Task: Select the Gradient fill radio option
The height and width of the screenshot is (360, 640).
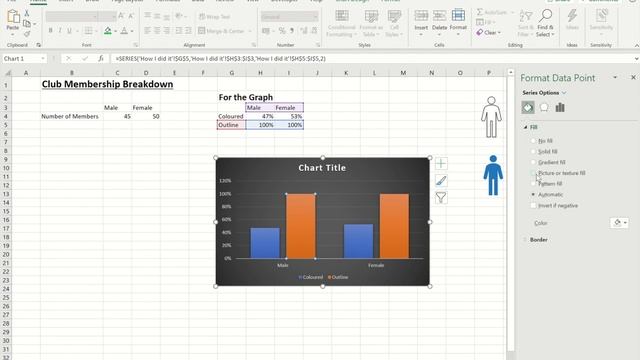Action: [533, 162]
